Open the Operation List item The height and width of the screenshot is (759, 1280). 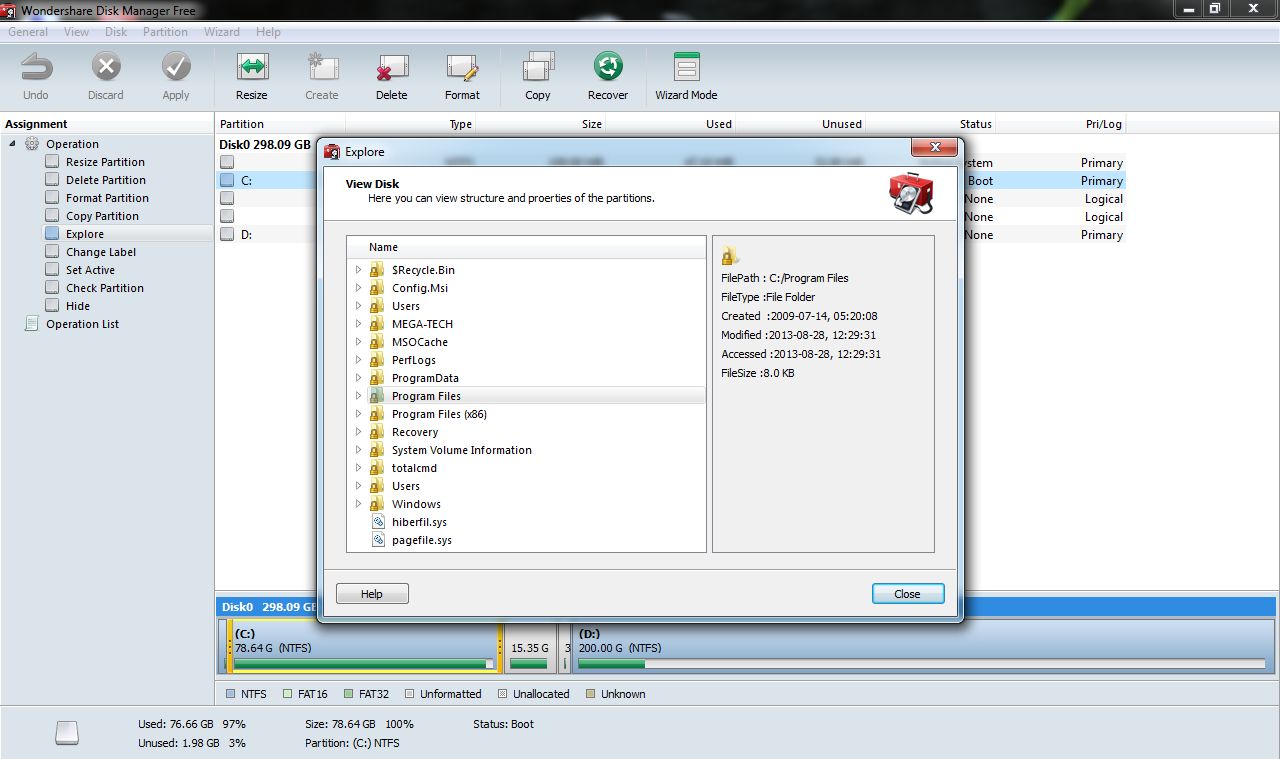(x=82, y=324)
